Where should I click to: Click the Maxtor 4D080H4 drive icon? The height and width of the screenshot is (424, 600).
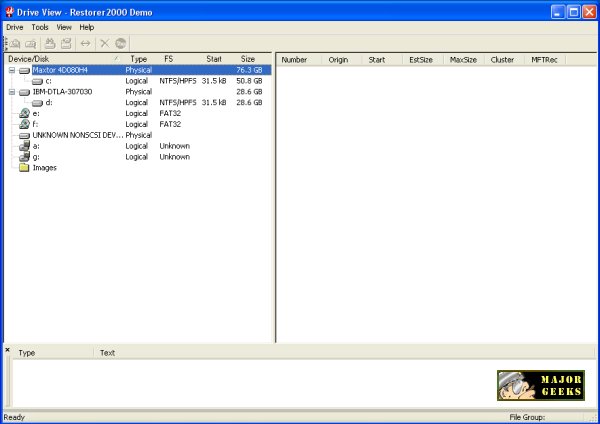point(24,71)
